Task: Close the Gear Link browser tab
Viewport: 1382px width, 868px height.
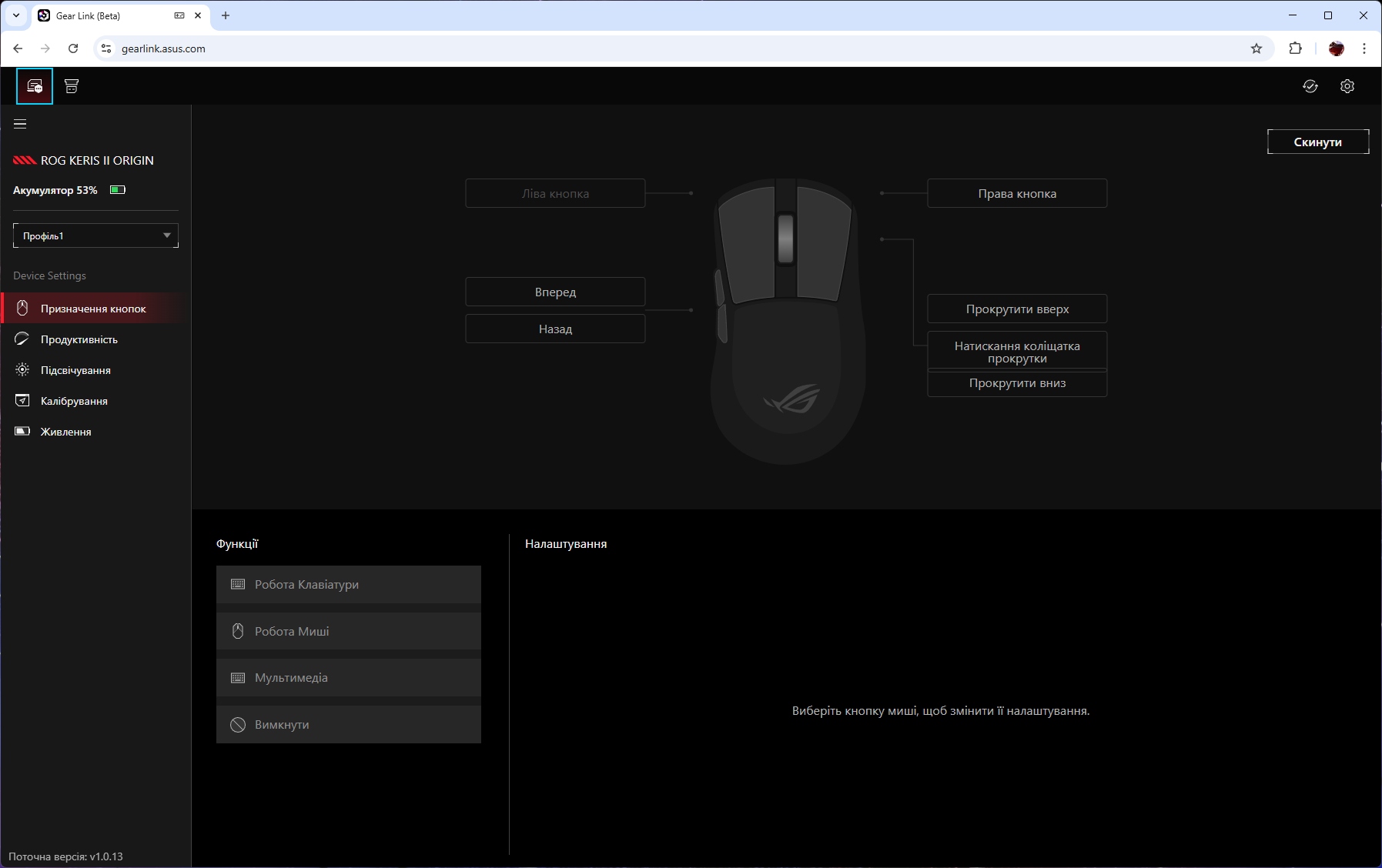Action: point(198,15)
